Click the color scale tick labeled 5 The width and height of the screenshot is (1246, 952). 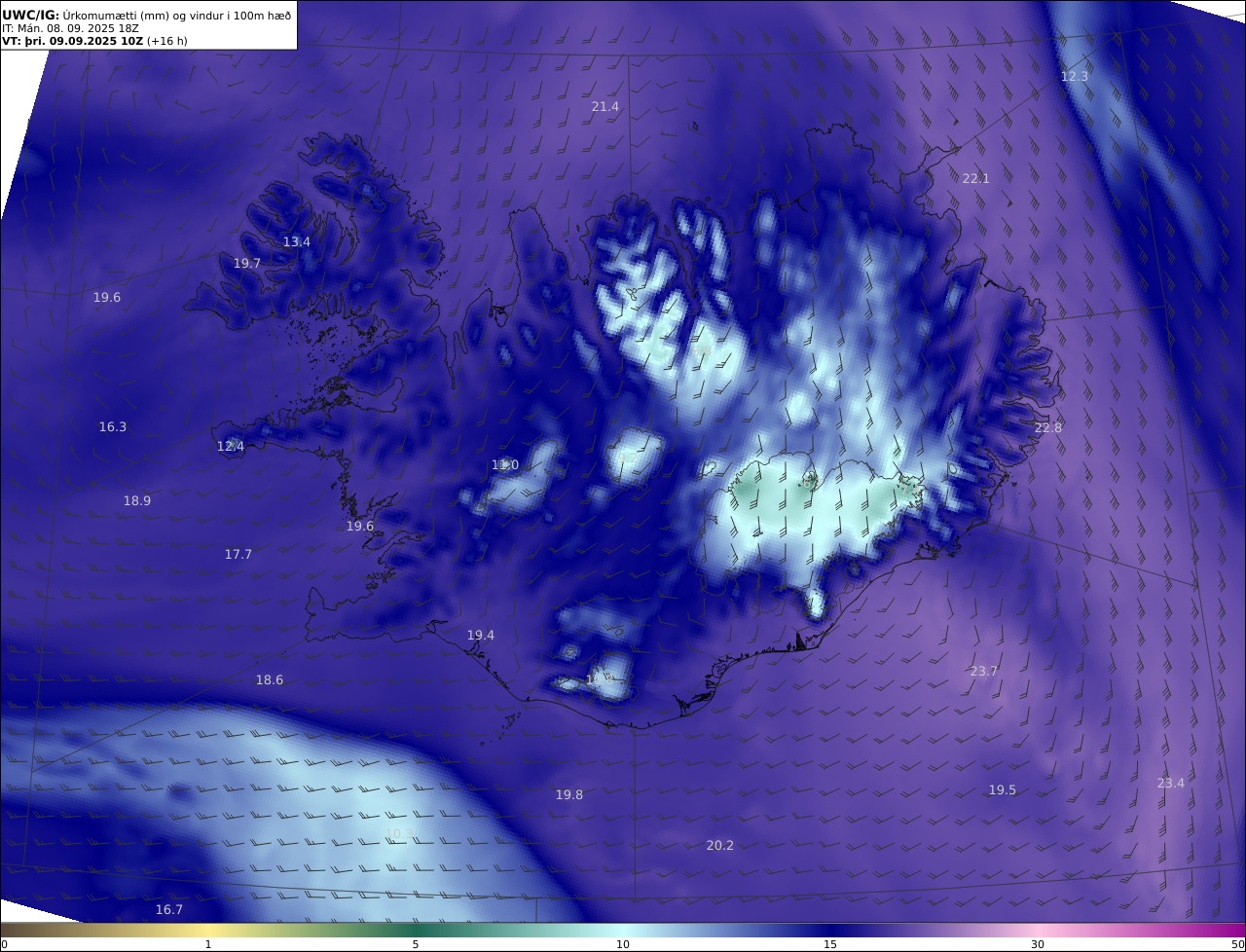tap(416, 944)
